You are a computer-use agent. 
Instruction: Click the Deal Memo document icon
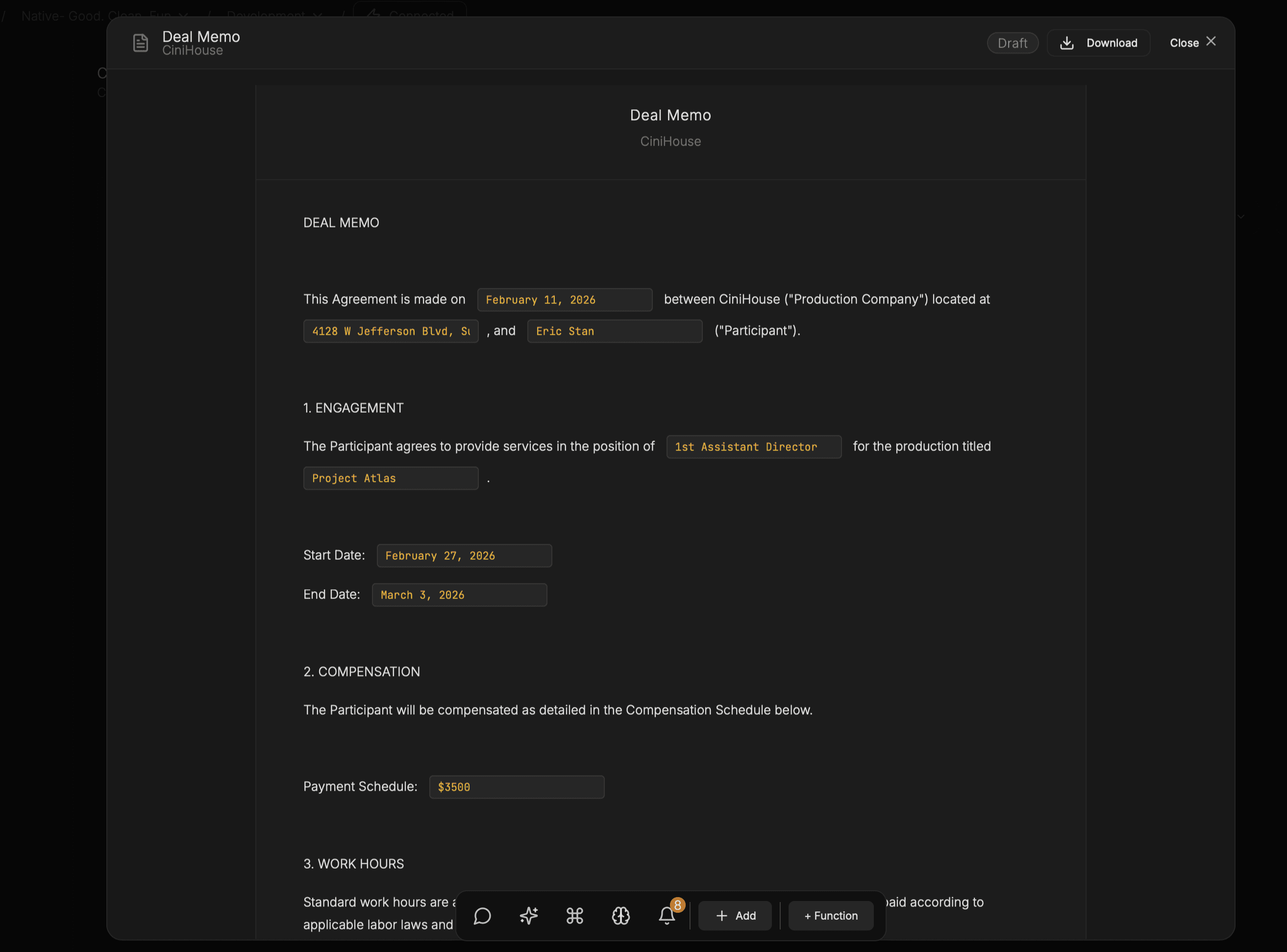141,43
